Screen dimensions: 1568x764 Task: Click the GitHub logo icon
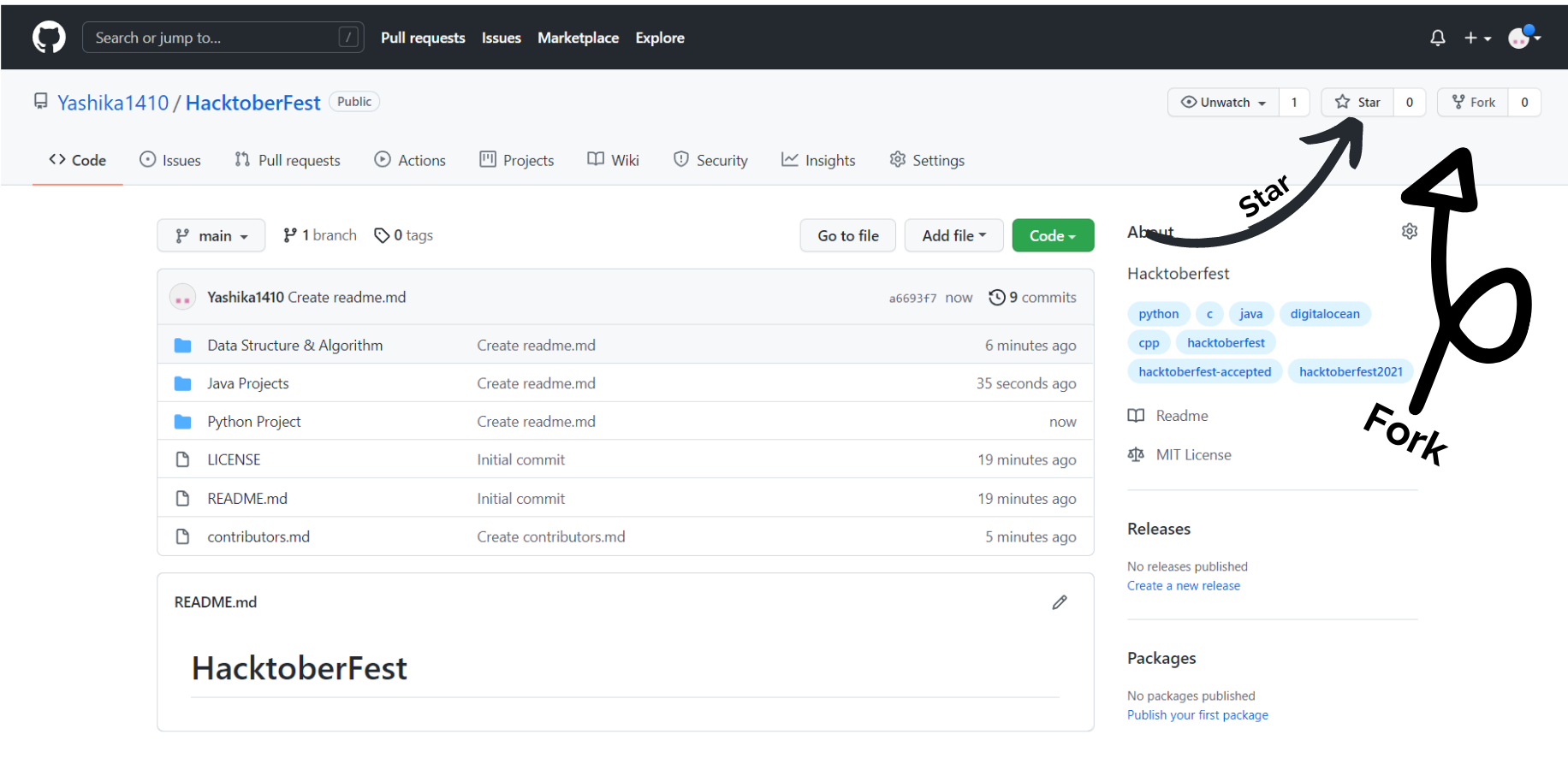(49, 38)
